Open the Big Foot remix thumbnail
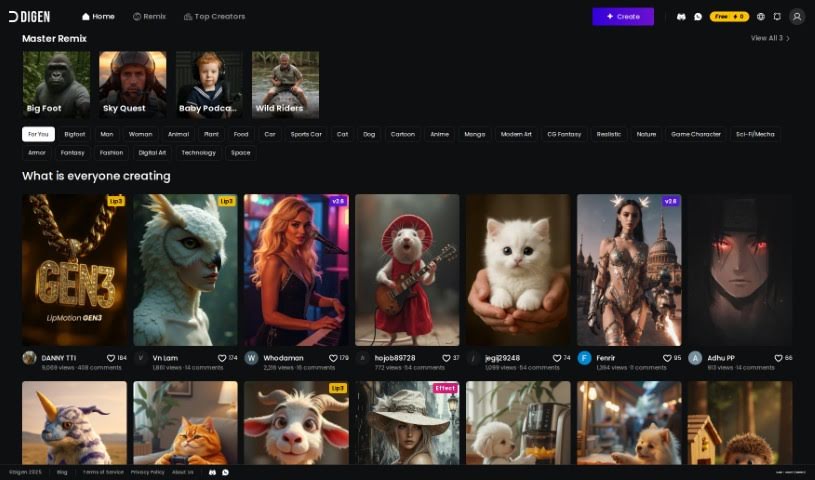 click(x=56, y=85)
